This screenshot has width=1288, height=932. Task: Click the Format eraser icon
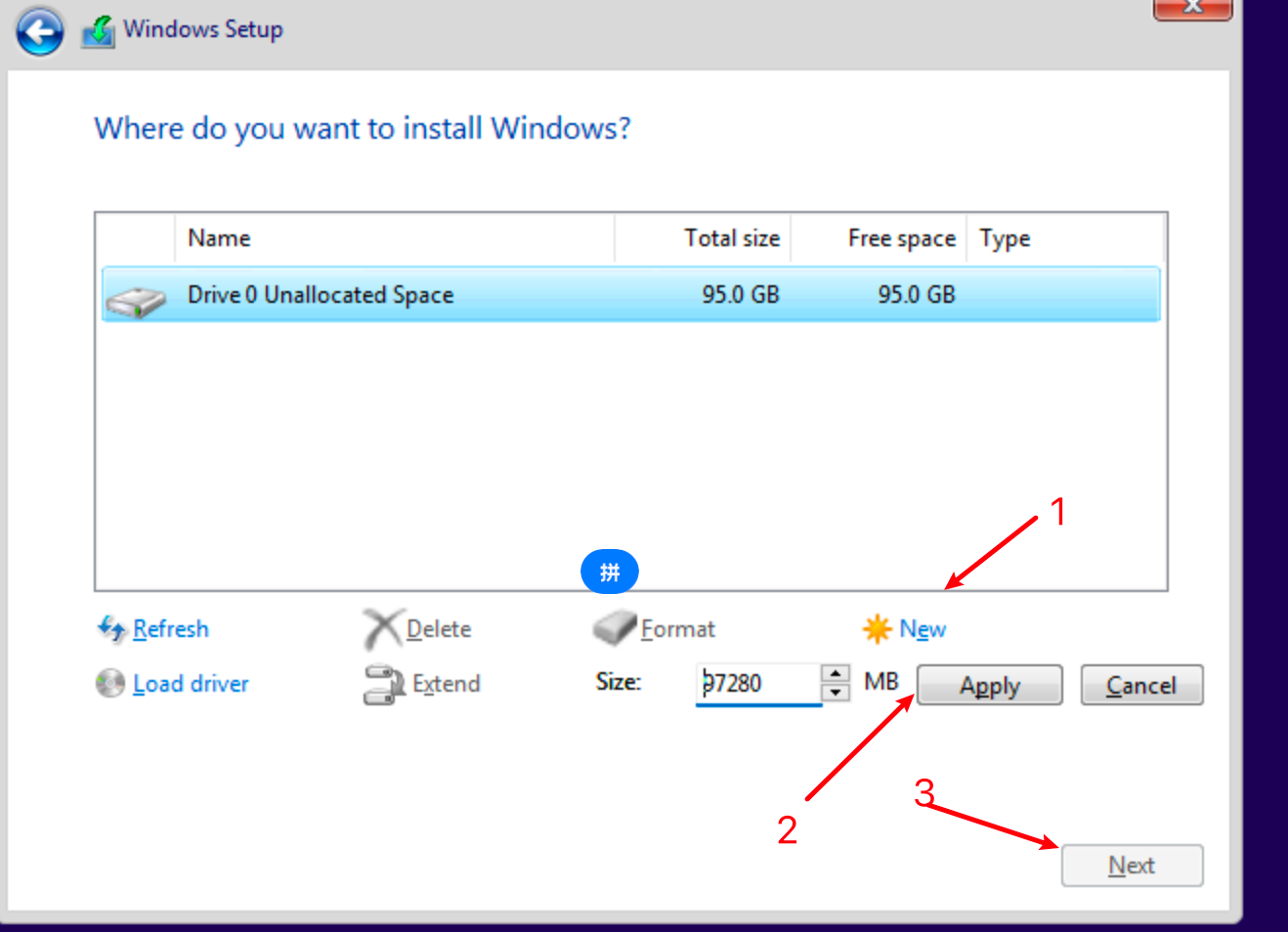click(615, 628)
